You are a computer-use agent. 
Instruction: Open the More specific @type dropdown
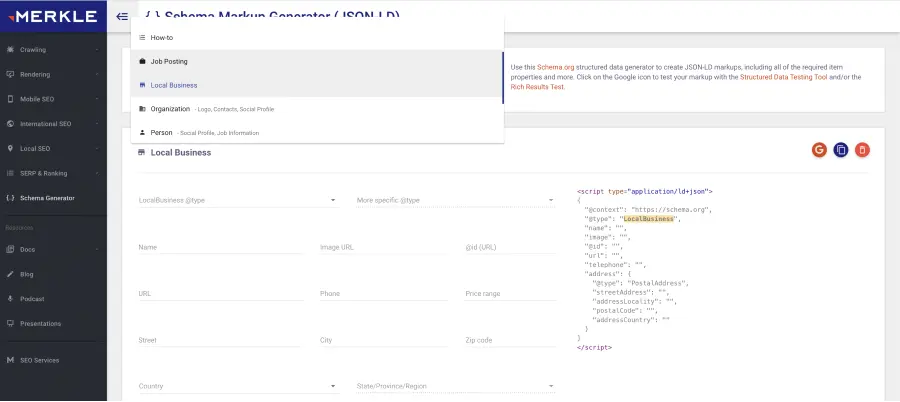pos(456,200)
